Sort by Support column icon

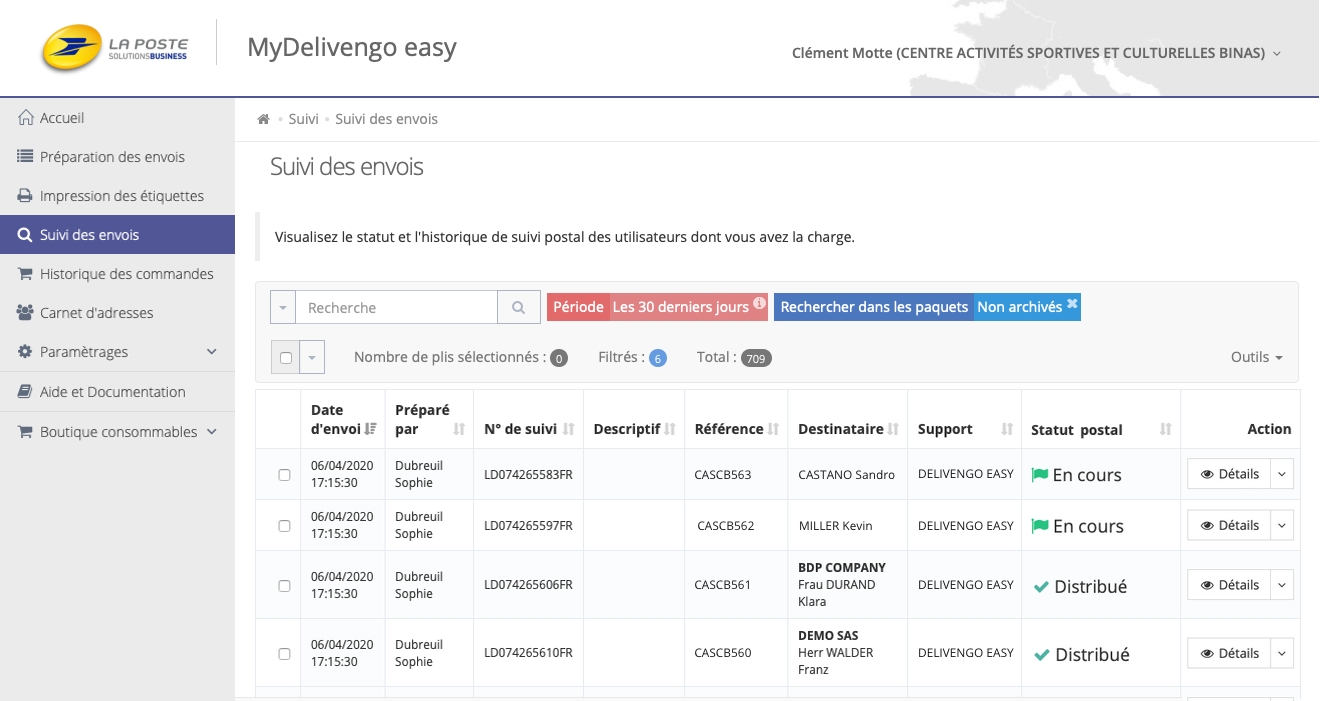click(x=1007, y=429)
